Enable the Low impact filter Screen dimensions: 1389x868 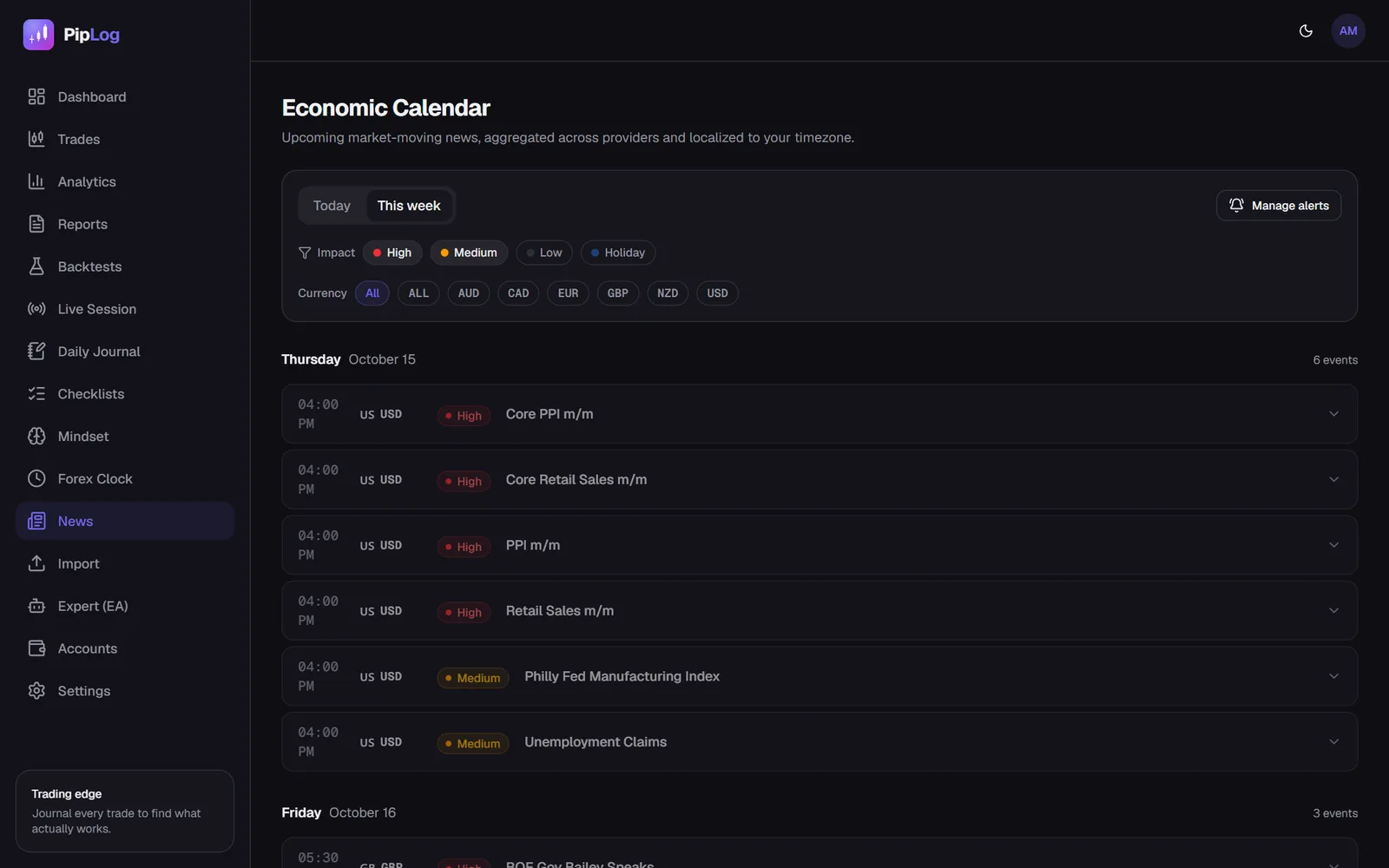[x=544, y=253]
